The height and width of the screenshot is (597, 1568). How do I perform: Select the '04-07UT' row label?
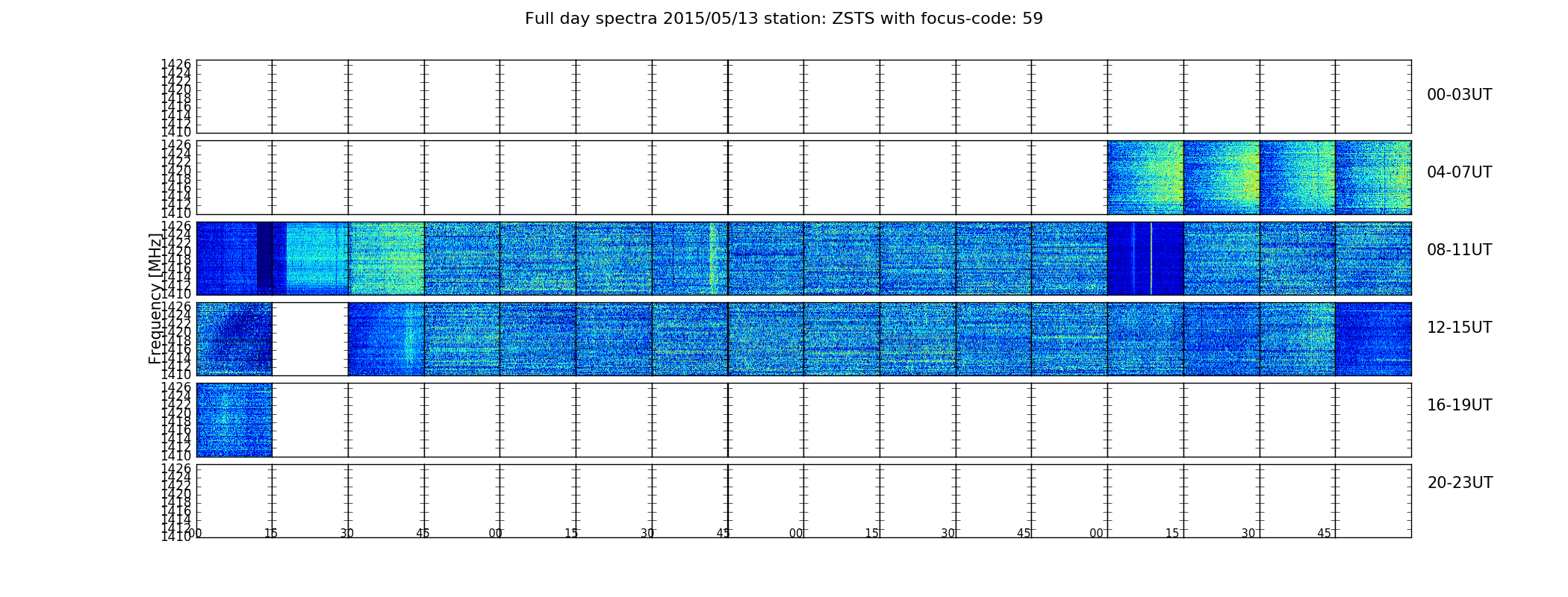1459,172
